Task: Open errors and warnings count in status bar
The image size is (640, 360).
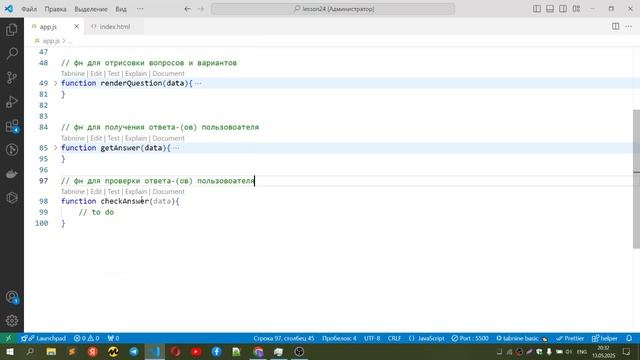Action: tap(87, 338)
